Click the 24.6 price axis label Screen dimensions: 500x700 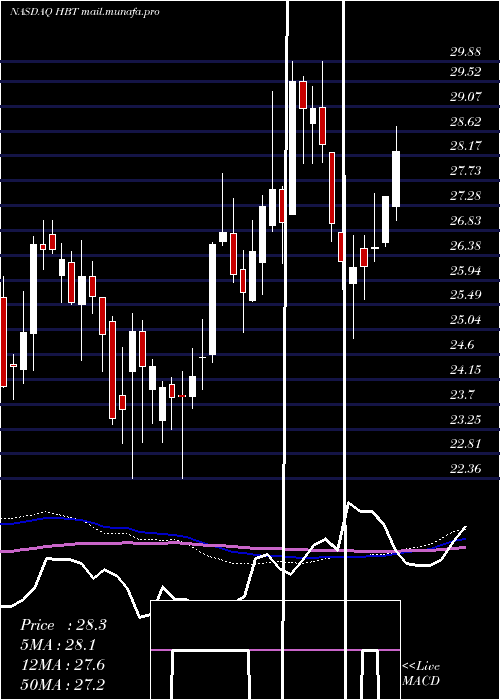(x=462, y=345)
